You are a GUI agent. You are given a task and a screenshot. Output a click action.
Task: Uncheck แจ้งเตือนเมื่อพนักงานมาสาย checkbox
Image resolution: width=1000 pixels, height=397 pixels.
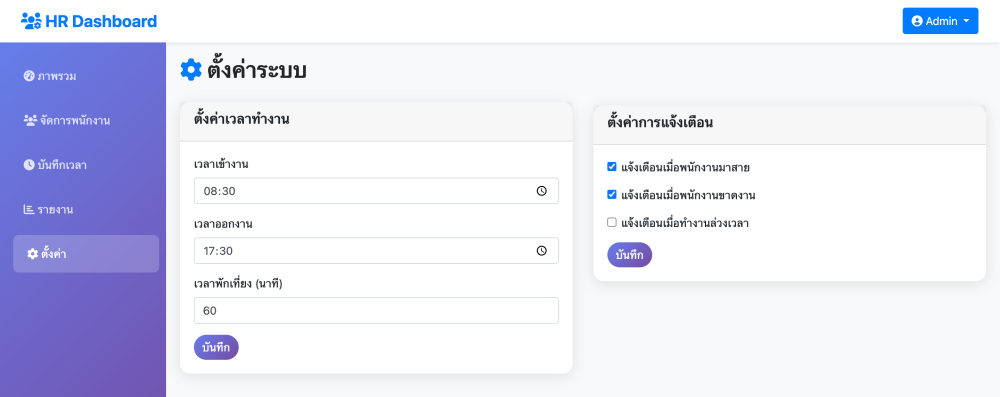point(612,167)
